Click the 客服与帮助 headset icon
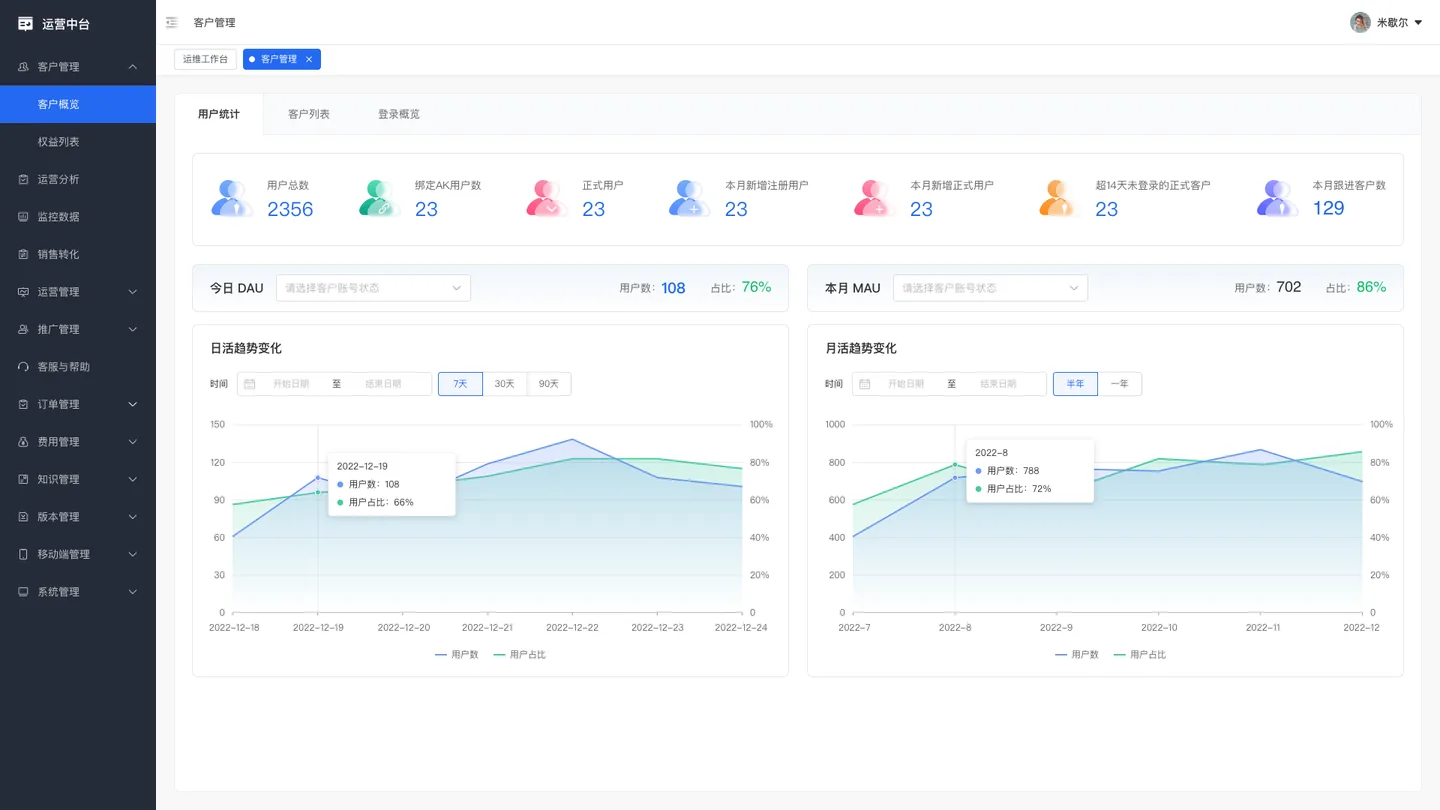This screenshot has height=810, width=1440. [23, 367]
